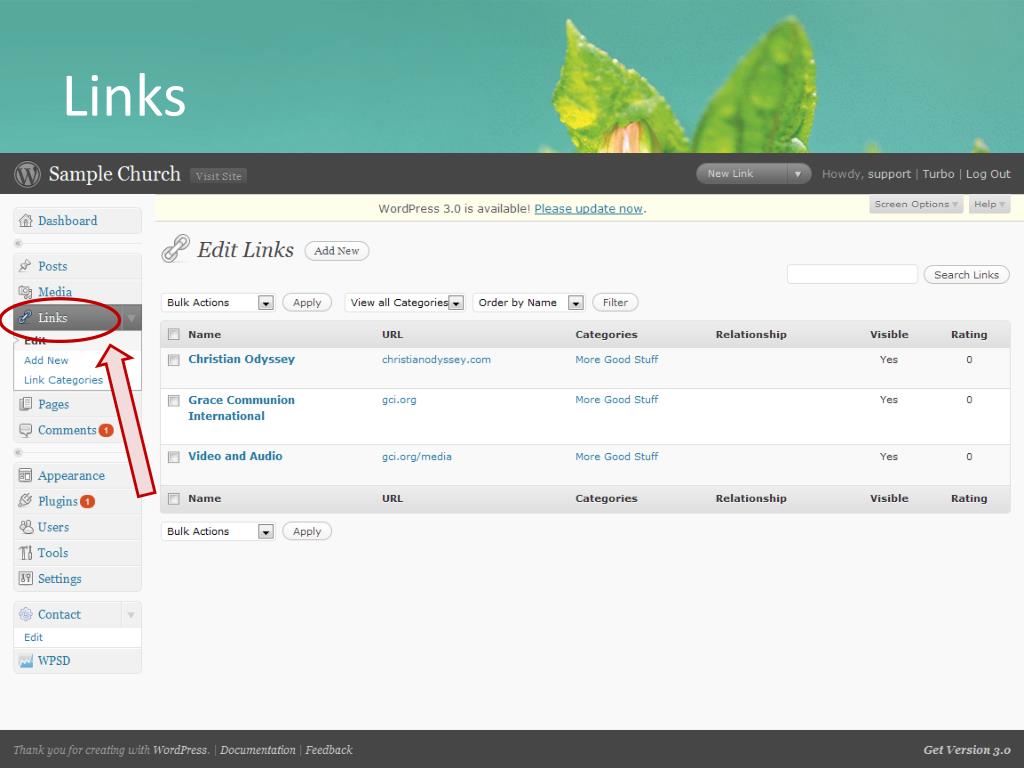
Task: Expand the Screen Options panel
Action: click(x=916, y=204)
